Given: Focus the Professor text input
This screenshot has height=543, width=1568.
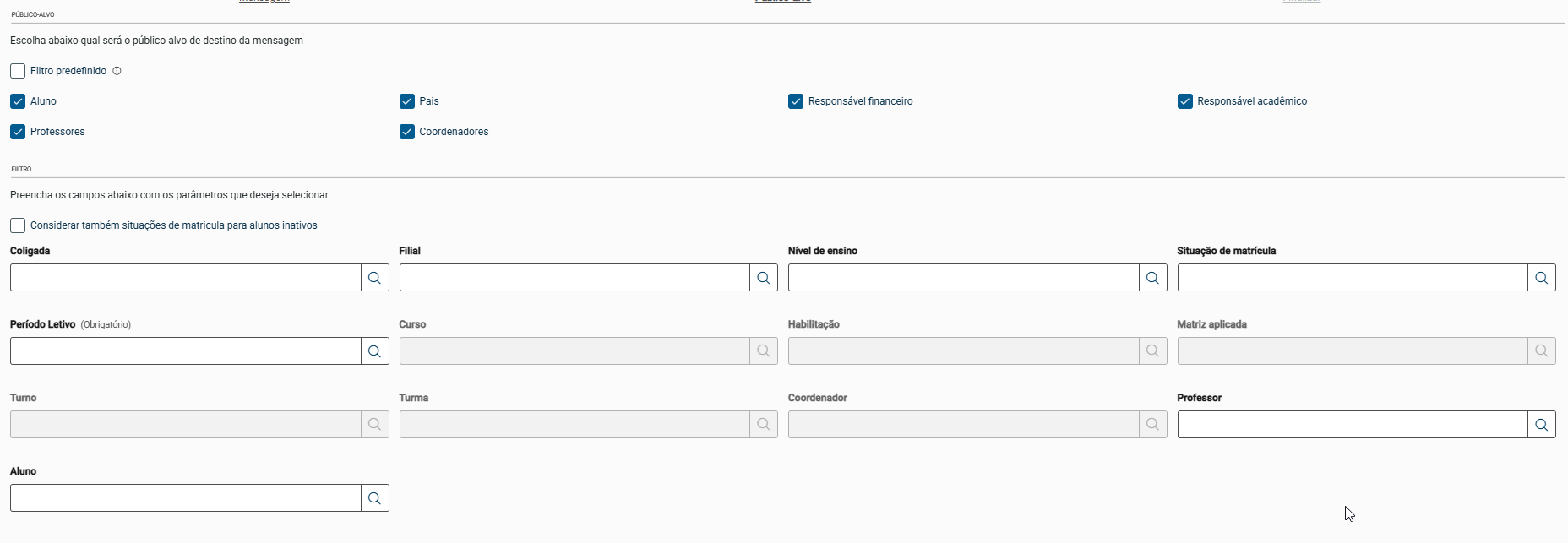Looking at the screenshot, I should coord(1352,425).
